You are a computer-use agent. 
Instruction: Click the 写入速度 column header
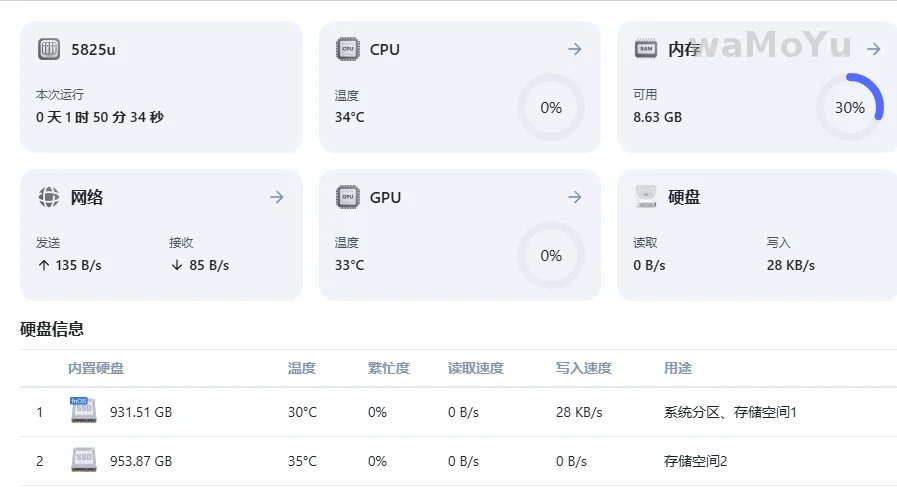[584, 368]
